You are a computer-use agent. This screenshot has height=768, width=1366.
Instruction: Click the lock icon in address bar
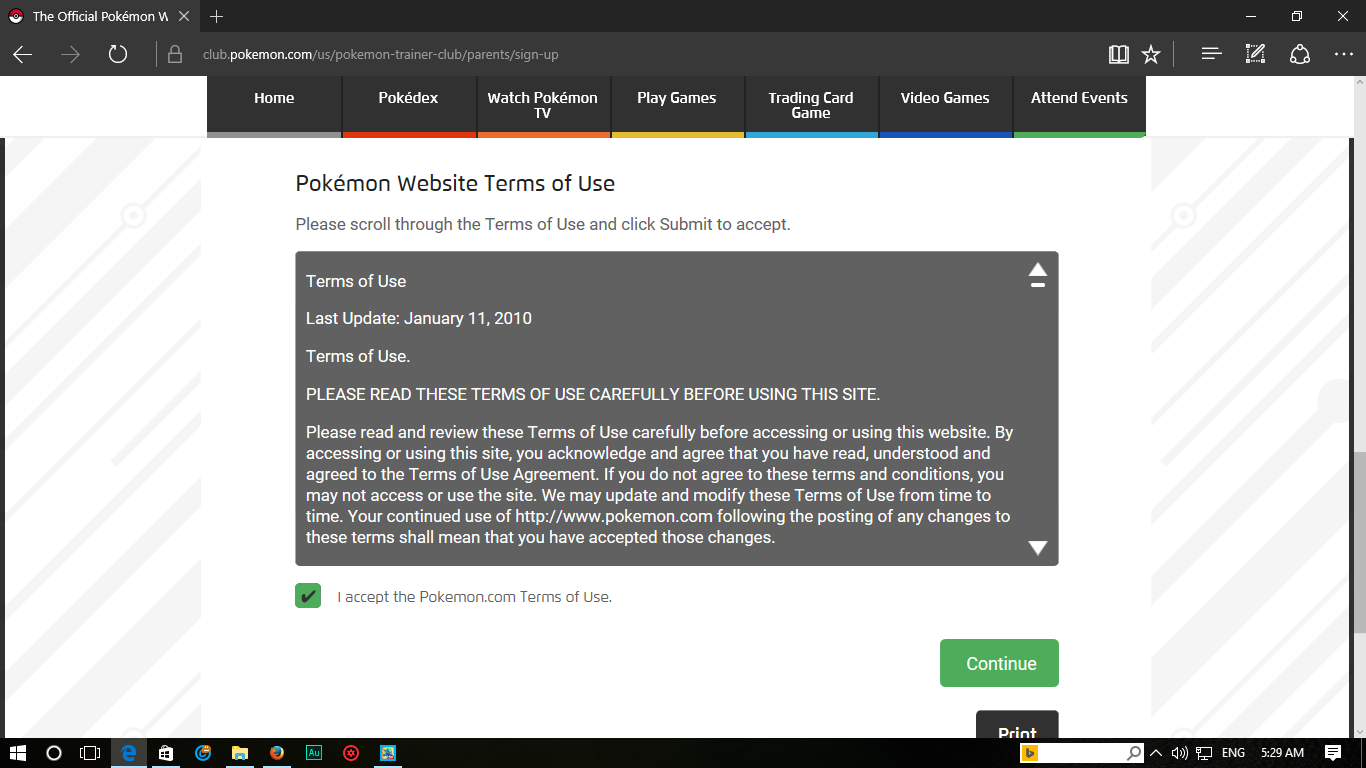click(x=175, y=54)
